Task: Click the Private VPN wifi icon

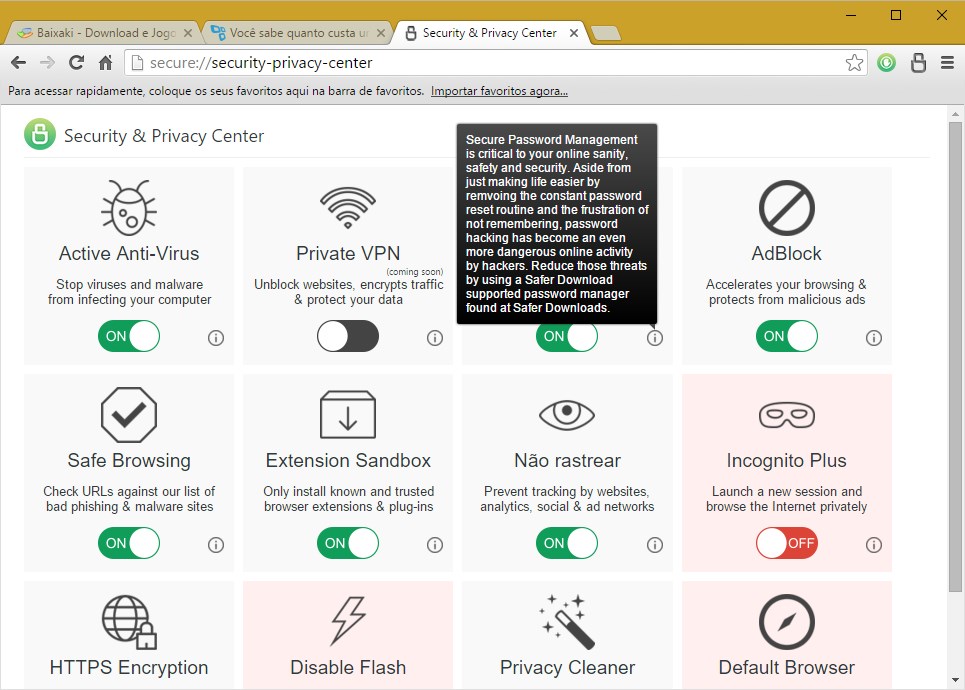Action: (348, 207)
